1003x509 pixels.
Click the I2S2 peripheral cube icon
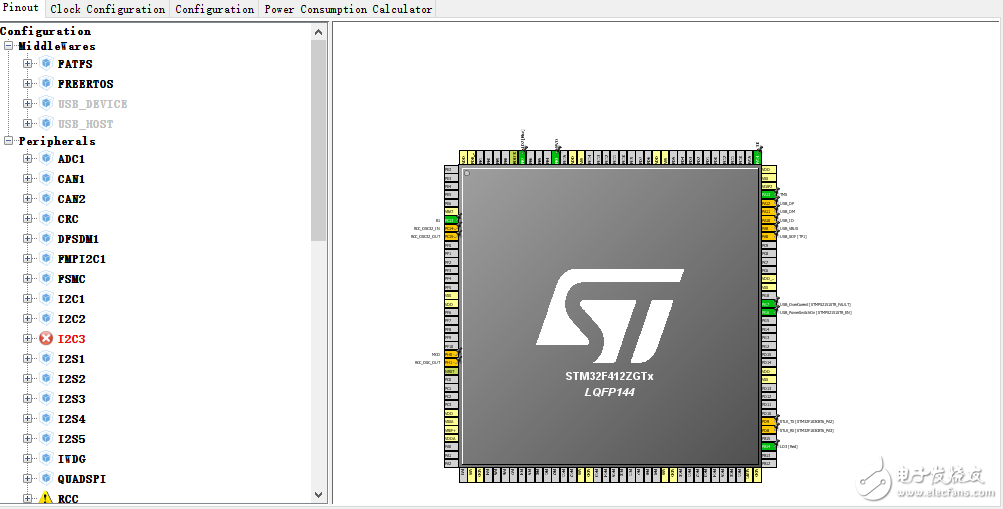[46, 378]
